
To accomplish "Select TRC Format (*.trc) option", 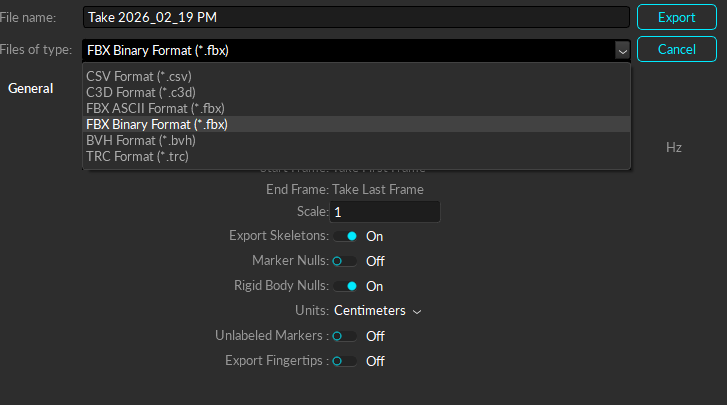I will [137, 156].
